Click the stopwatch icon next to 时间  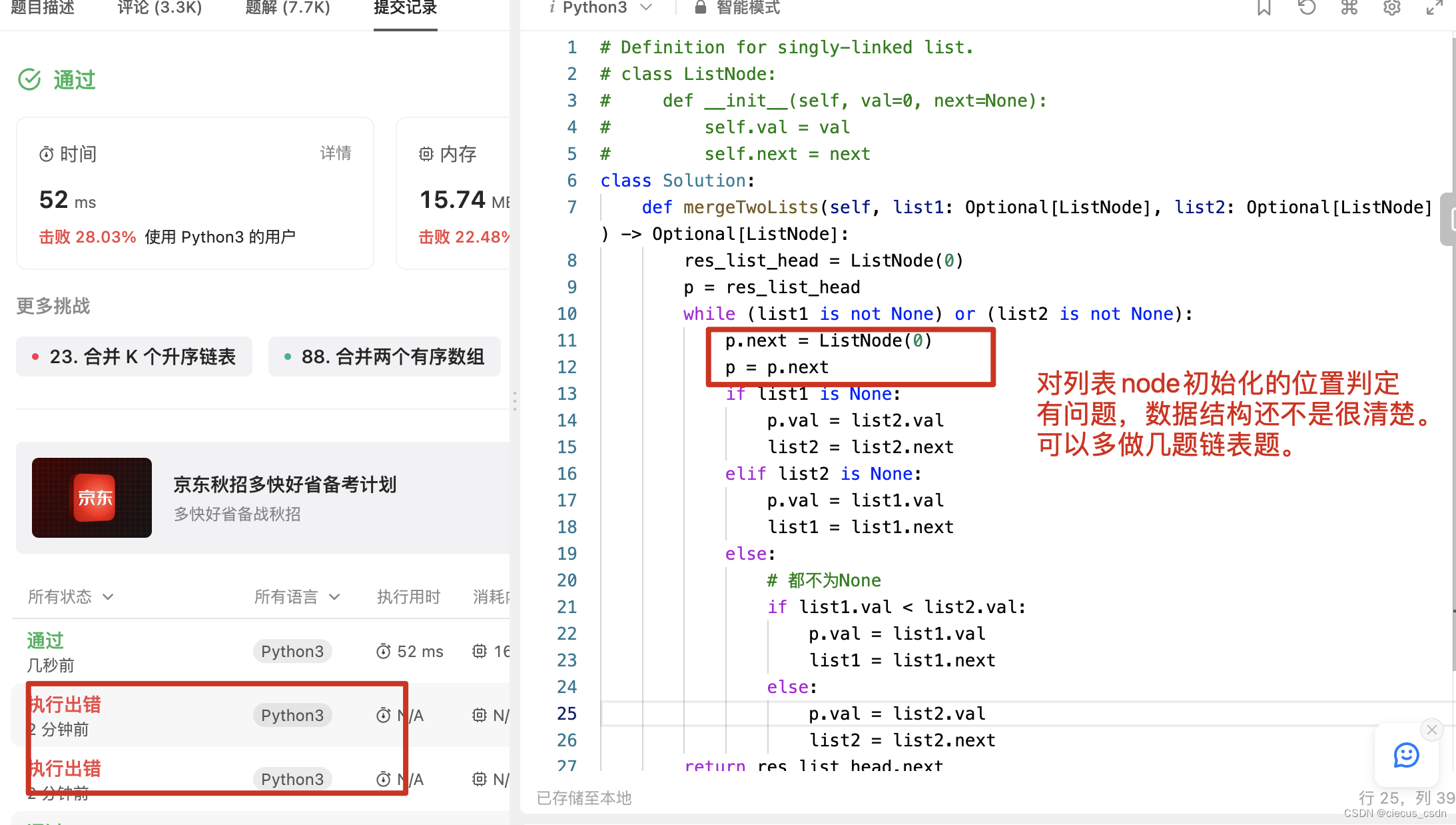(x=47, y=155)
